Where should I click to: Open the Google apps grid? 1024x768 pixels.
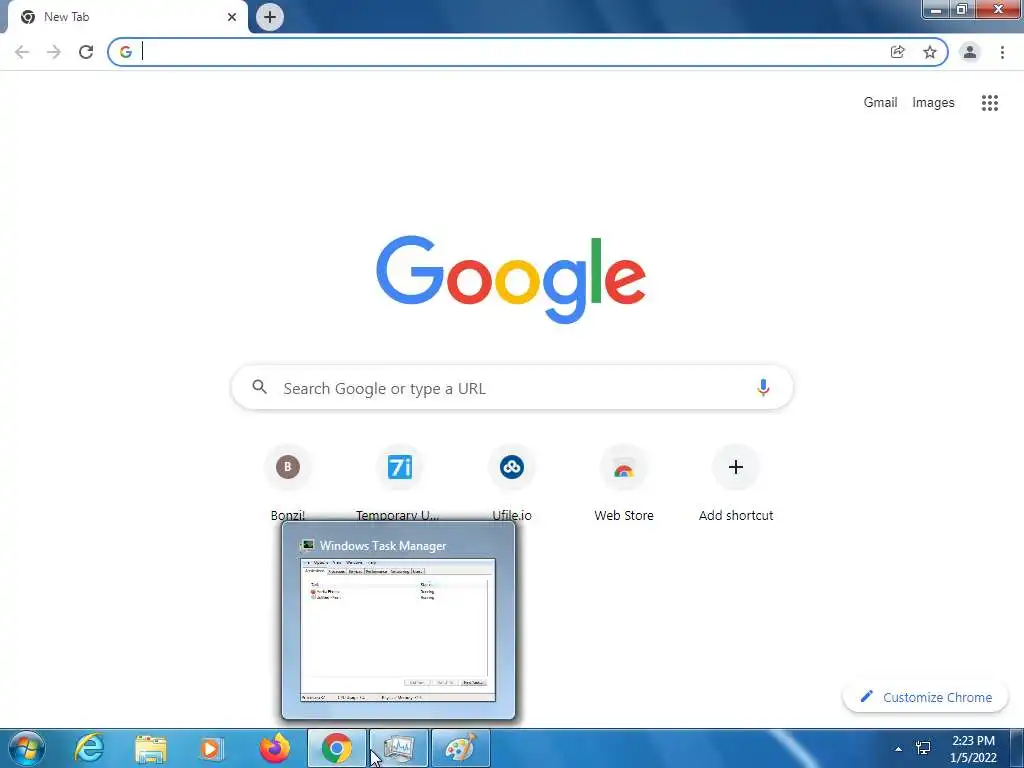990,103
